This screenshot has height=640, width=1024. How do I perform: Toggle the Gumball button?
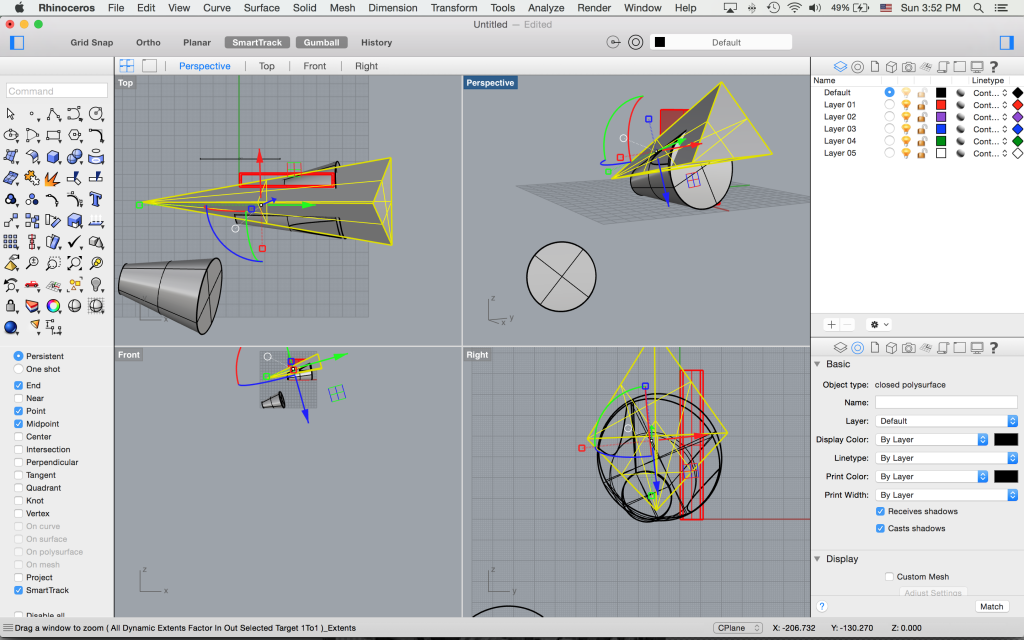click(321, 42)
